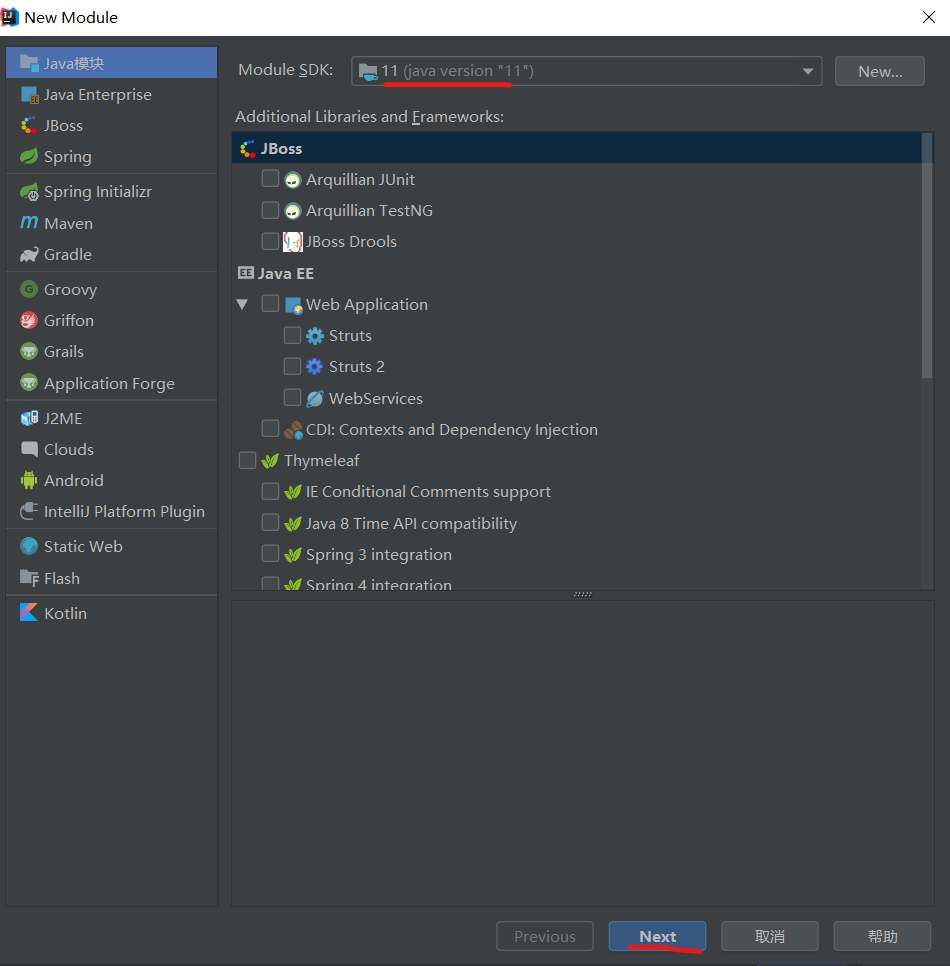Click the panel splitter grip handle
Screen dimensions: 950x966
coord(583,595)
